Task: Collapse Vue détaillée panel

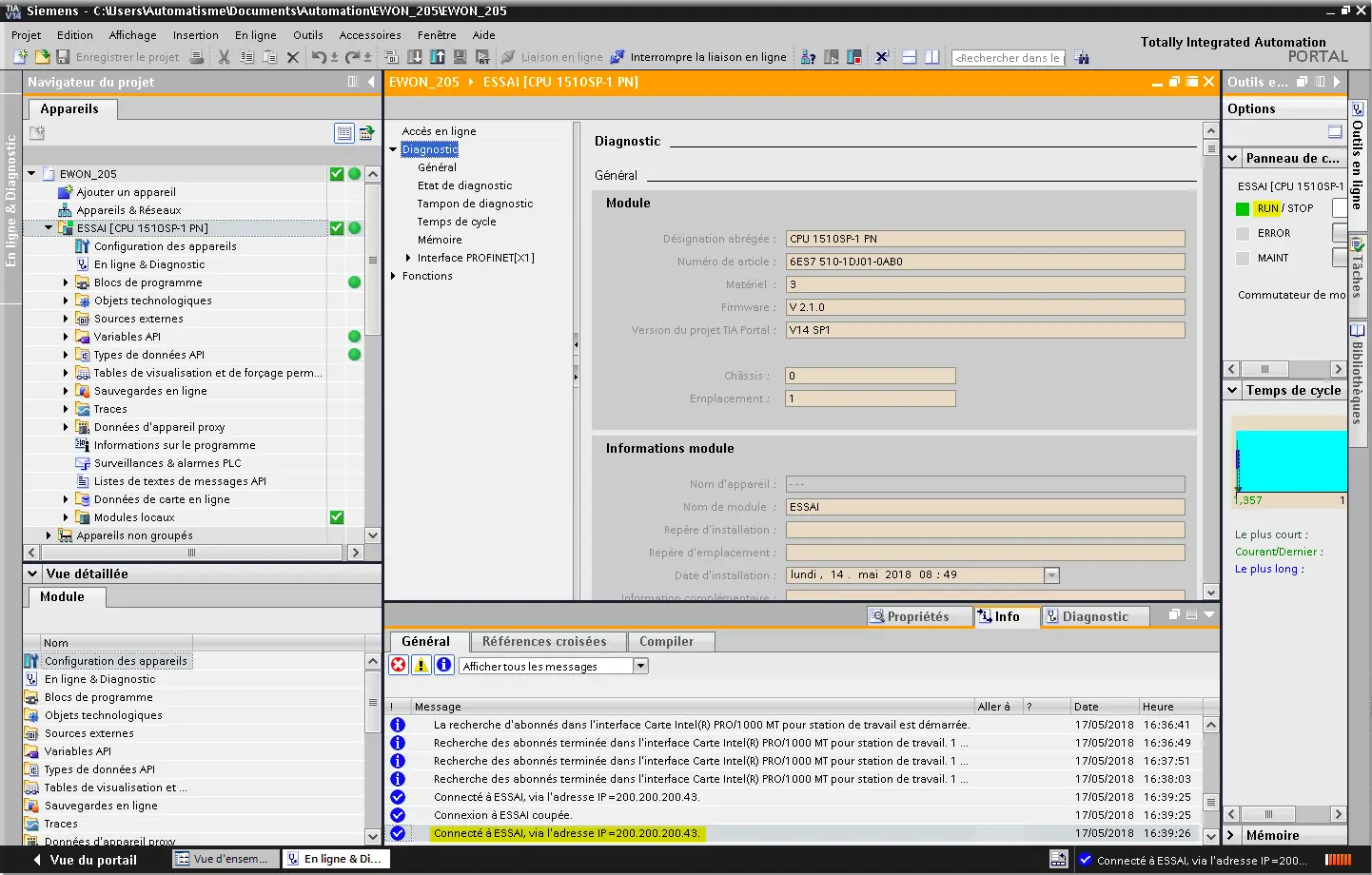Action: coord(32,574)
